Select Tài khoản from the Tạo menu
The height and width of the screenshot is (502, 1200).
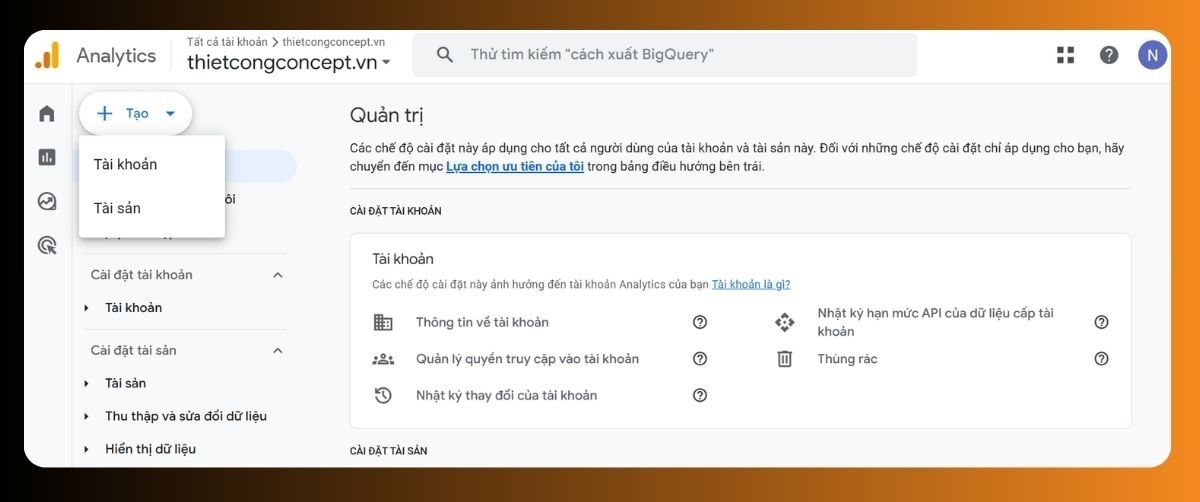coord(125,164)
